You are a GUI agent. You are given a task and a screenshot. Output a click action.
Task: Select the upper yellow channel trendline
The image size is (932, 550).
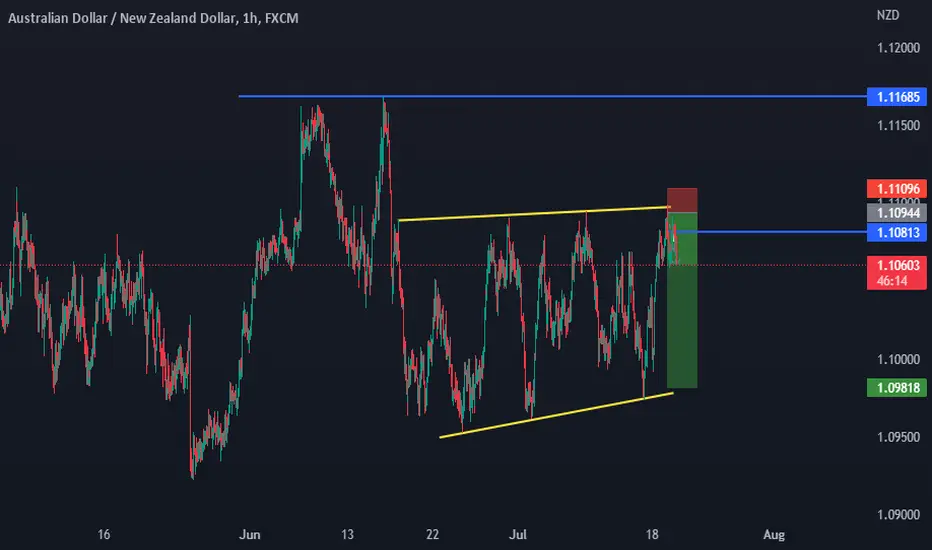click(x=534, y=213)
